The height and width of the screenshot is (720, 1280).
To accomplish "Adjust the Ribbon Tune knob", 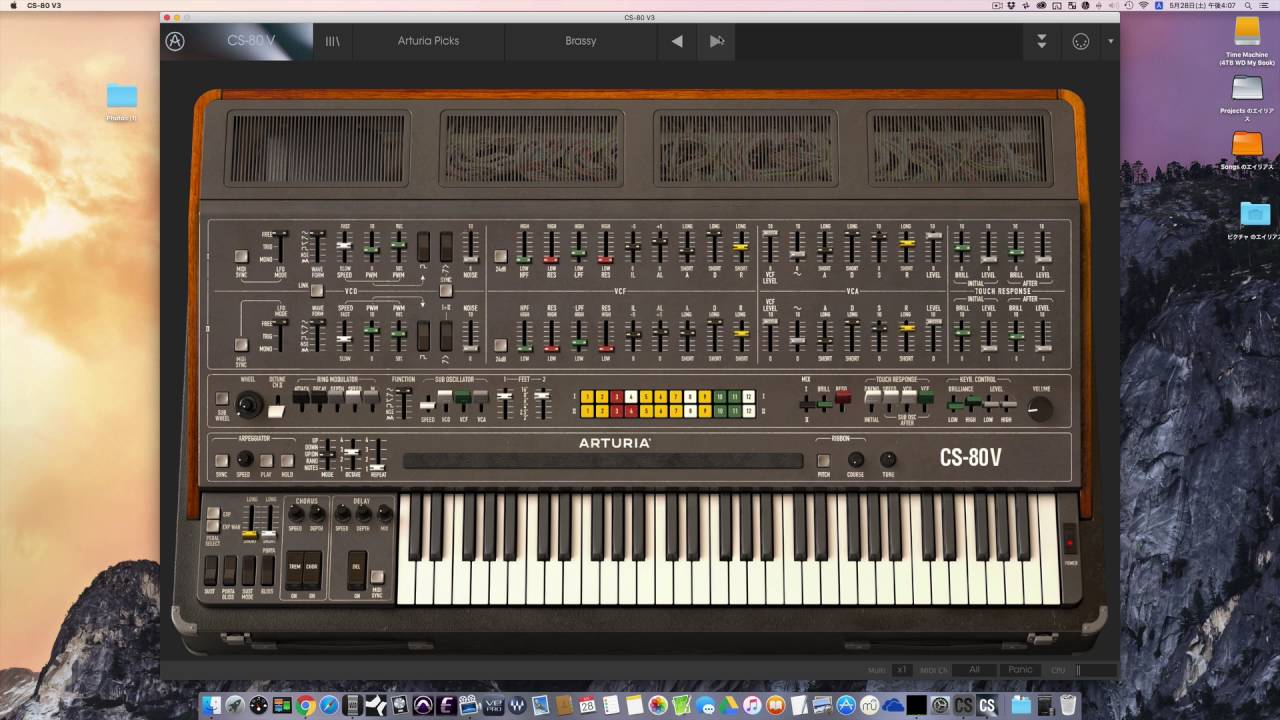I will pyautogui.click(x=888, y=460).
